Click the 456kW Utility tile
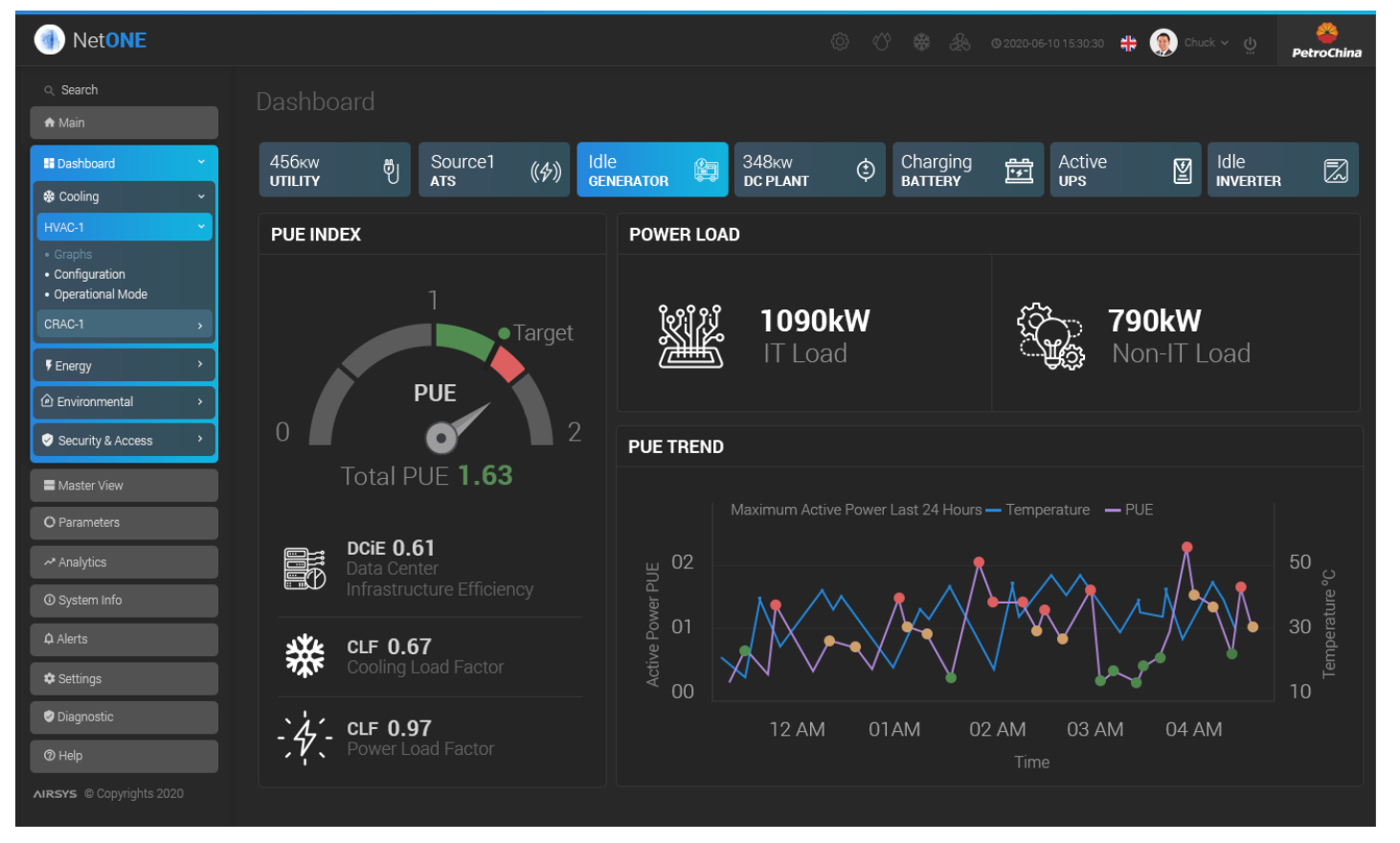The height and width of the screenshot is (843, 1400). pyautogui.click(x=334, y=171)
